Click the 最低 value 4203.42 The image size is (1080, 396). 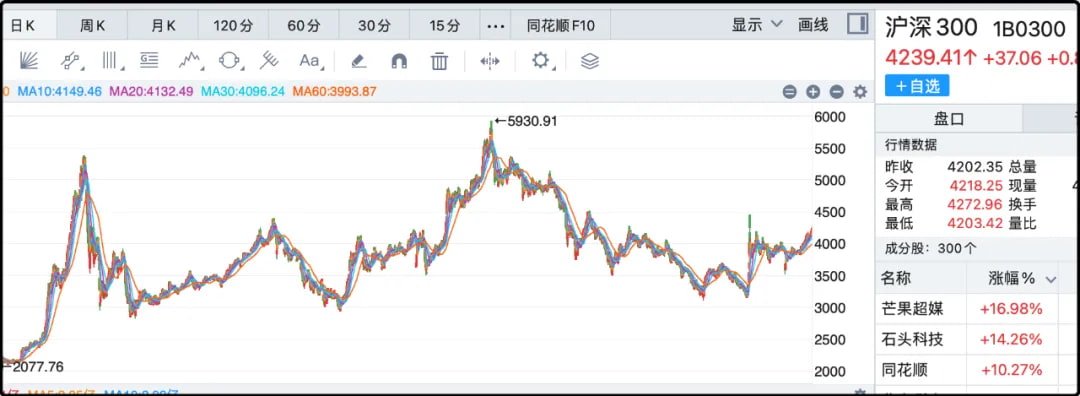[976, 224]
